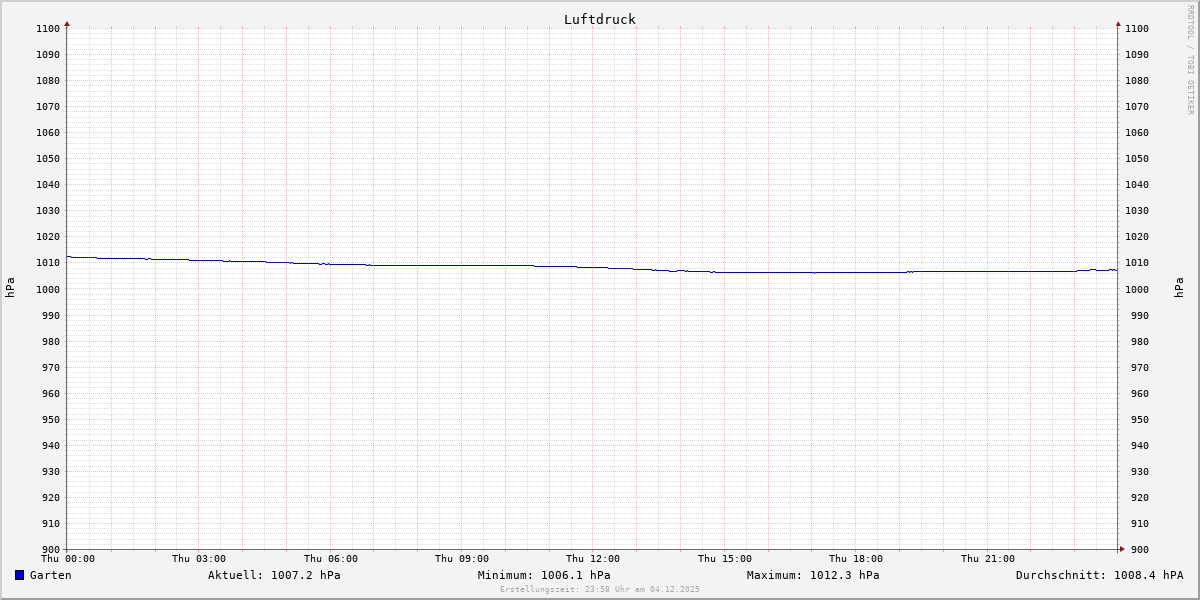Click the Erstellungszeit timestamp footer text

600,589
